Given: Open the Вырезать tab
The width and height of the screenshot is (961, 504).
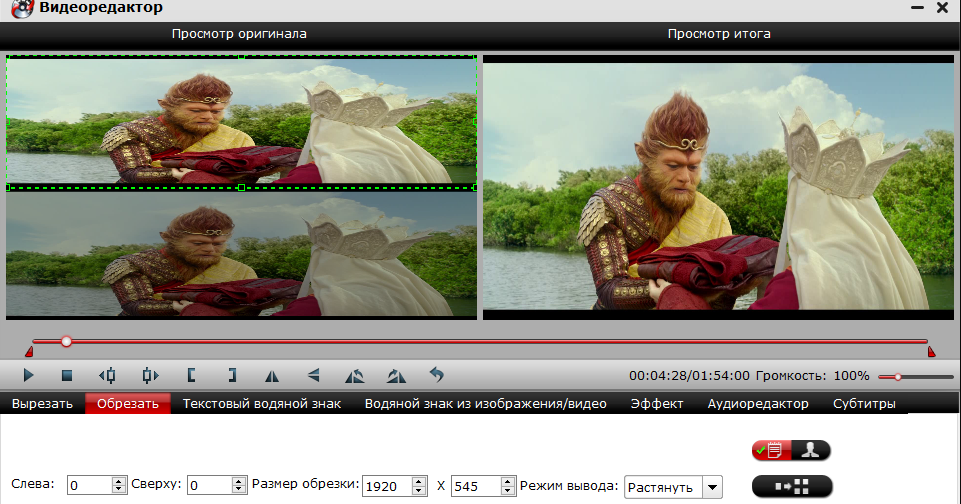Looking at the screenshot, I should tap(42, 403).
